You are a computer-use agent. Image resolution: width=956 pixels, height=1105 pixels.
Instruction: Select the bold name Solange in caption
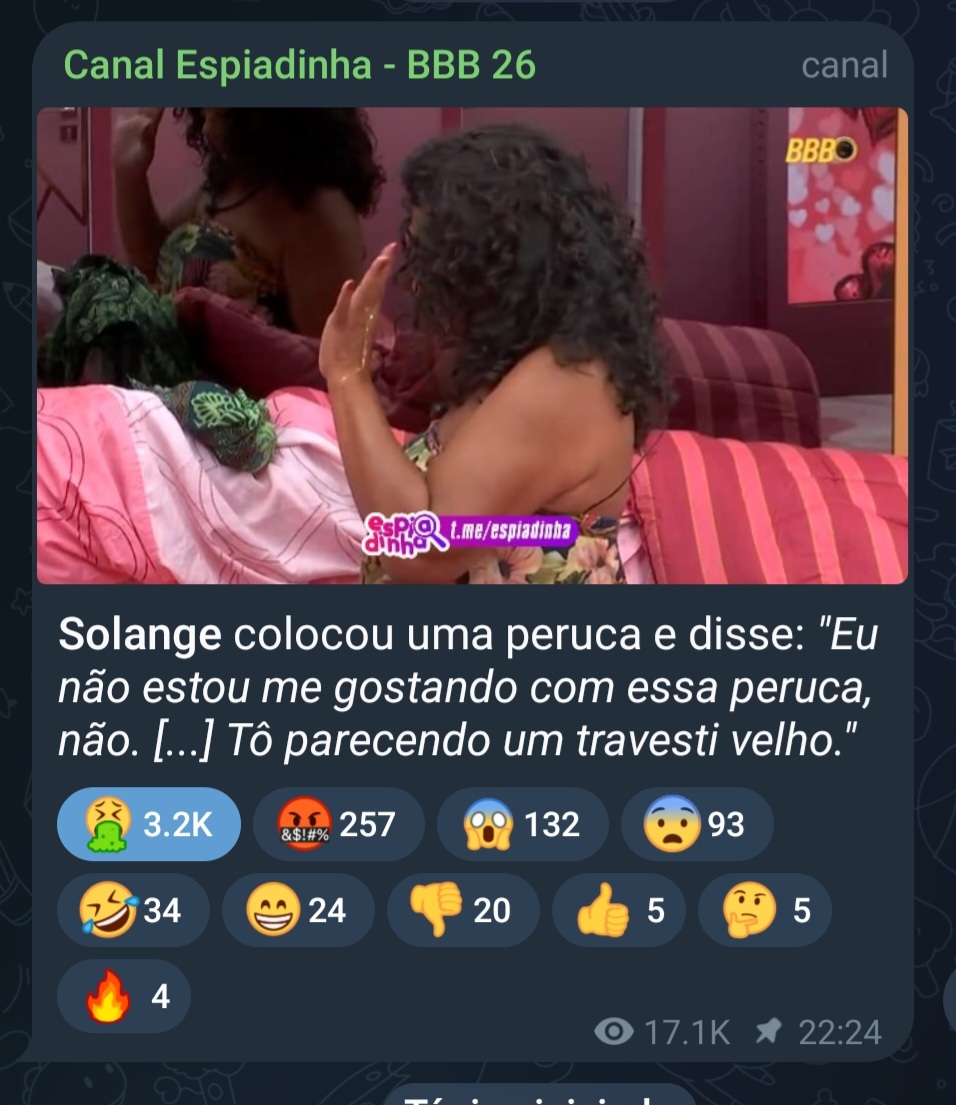click(139, 634)
